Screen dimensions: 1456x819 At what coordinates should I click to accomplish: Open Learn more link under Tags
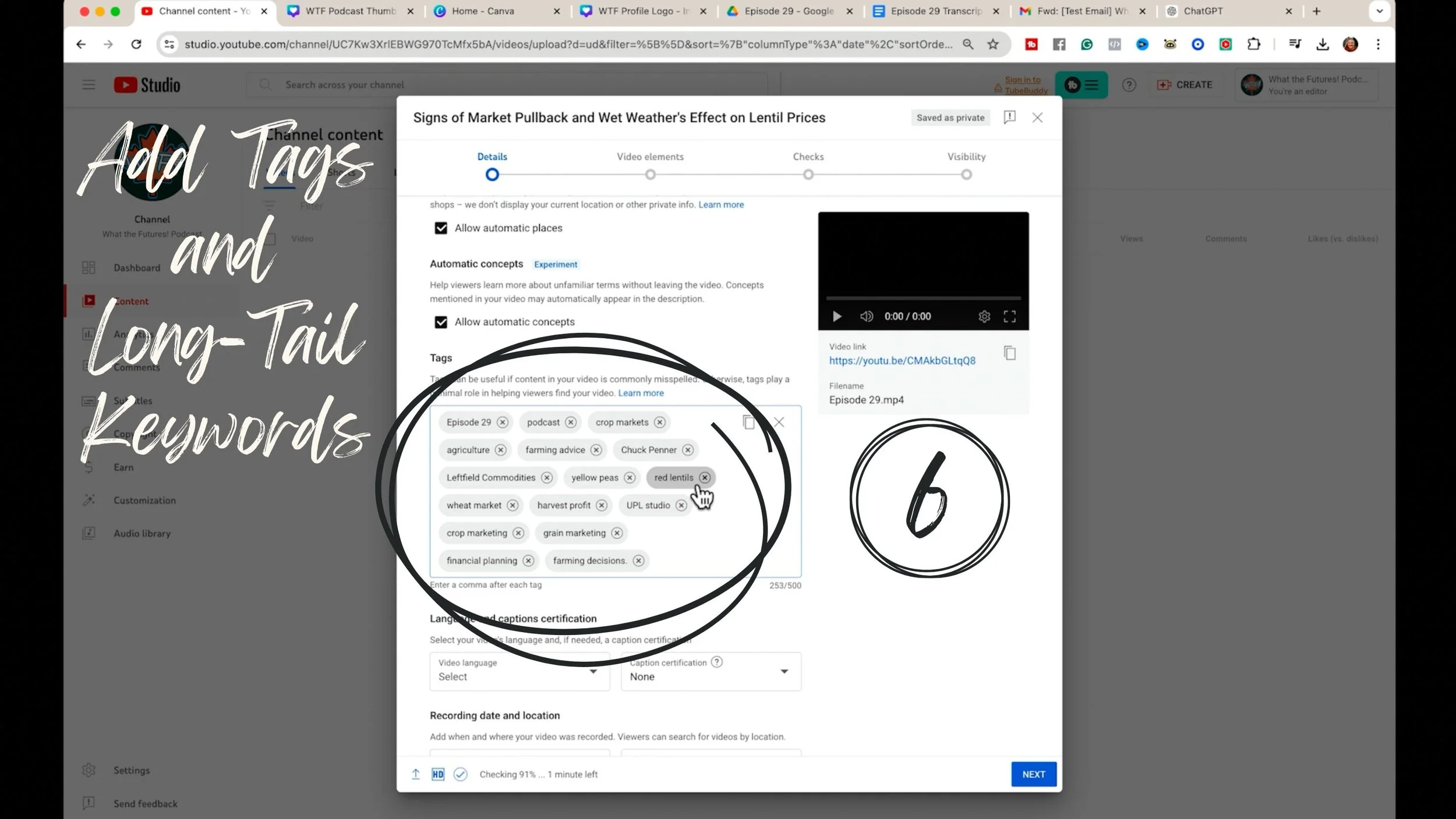pyautogui.click(x=641, y=393)
